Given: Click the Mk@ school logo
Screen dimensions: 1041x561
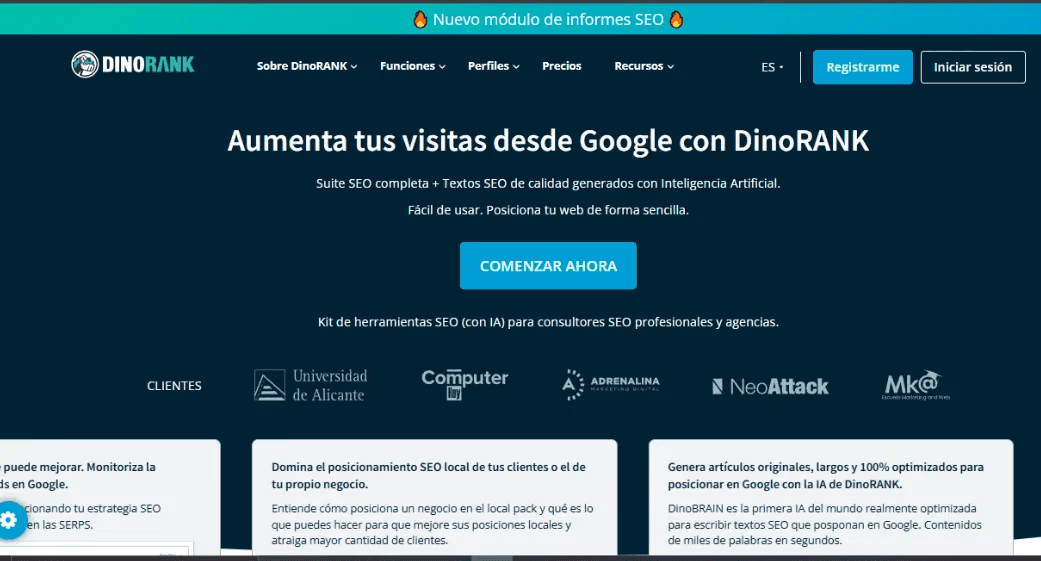Looking at the screenshot, I should click(916, 385).
